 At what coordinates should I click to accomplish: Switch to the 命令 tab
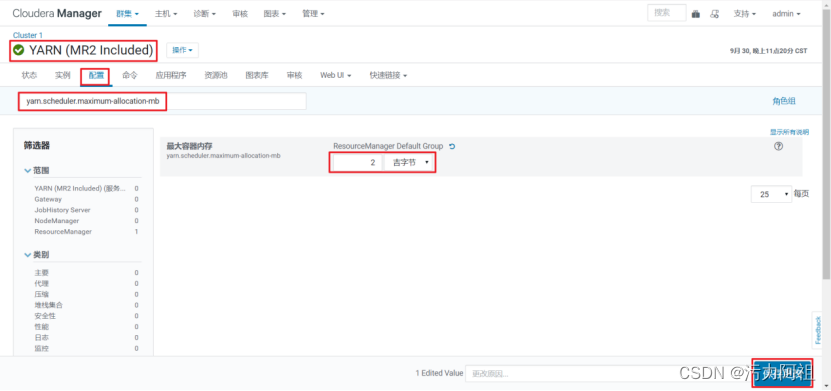(130, 75)
